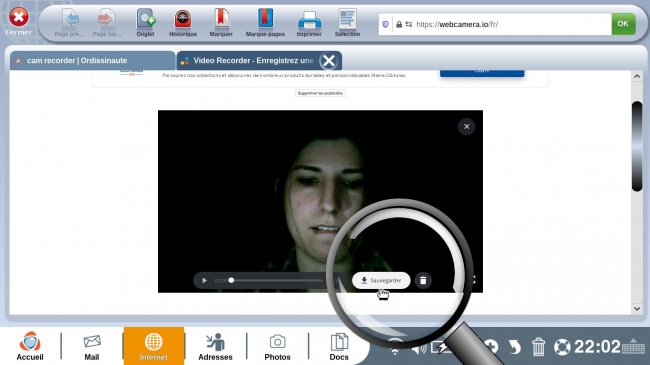Click the padlock site security icon
The width and height of the screenshot is (650, 365).
pos(399,24)
